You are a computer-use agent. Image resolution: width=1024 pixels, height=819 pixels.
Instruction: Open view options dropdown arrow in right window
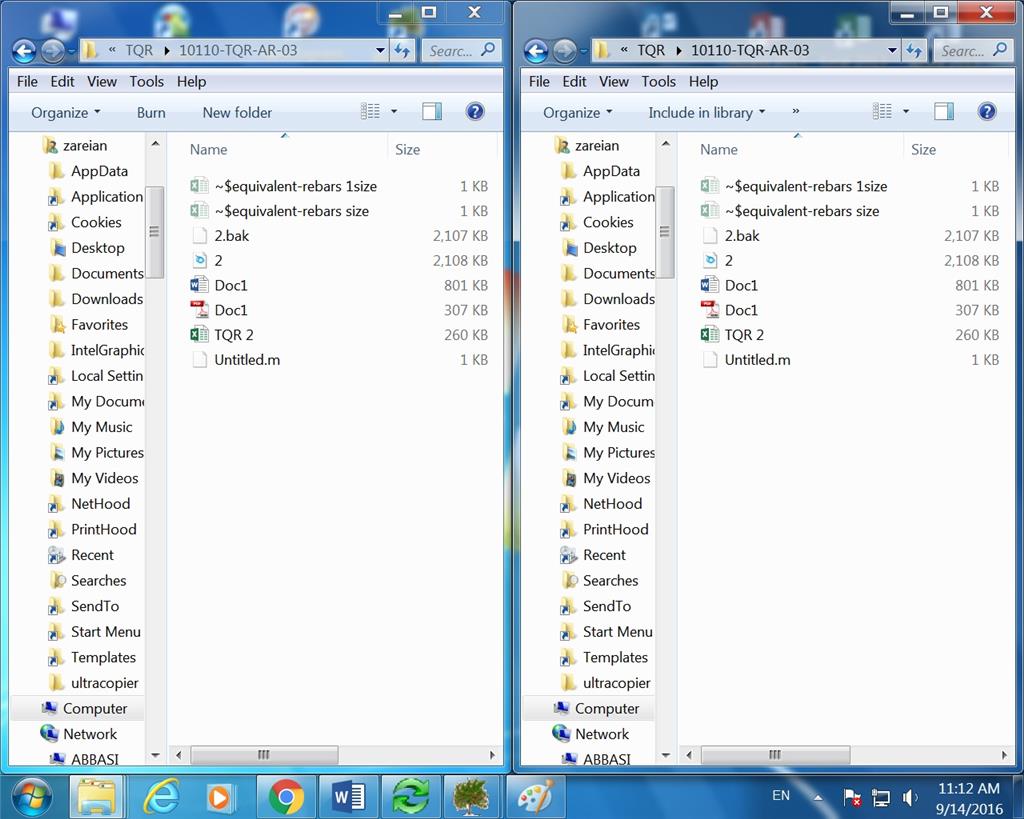pos(906,112)
